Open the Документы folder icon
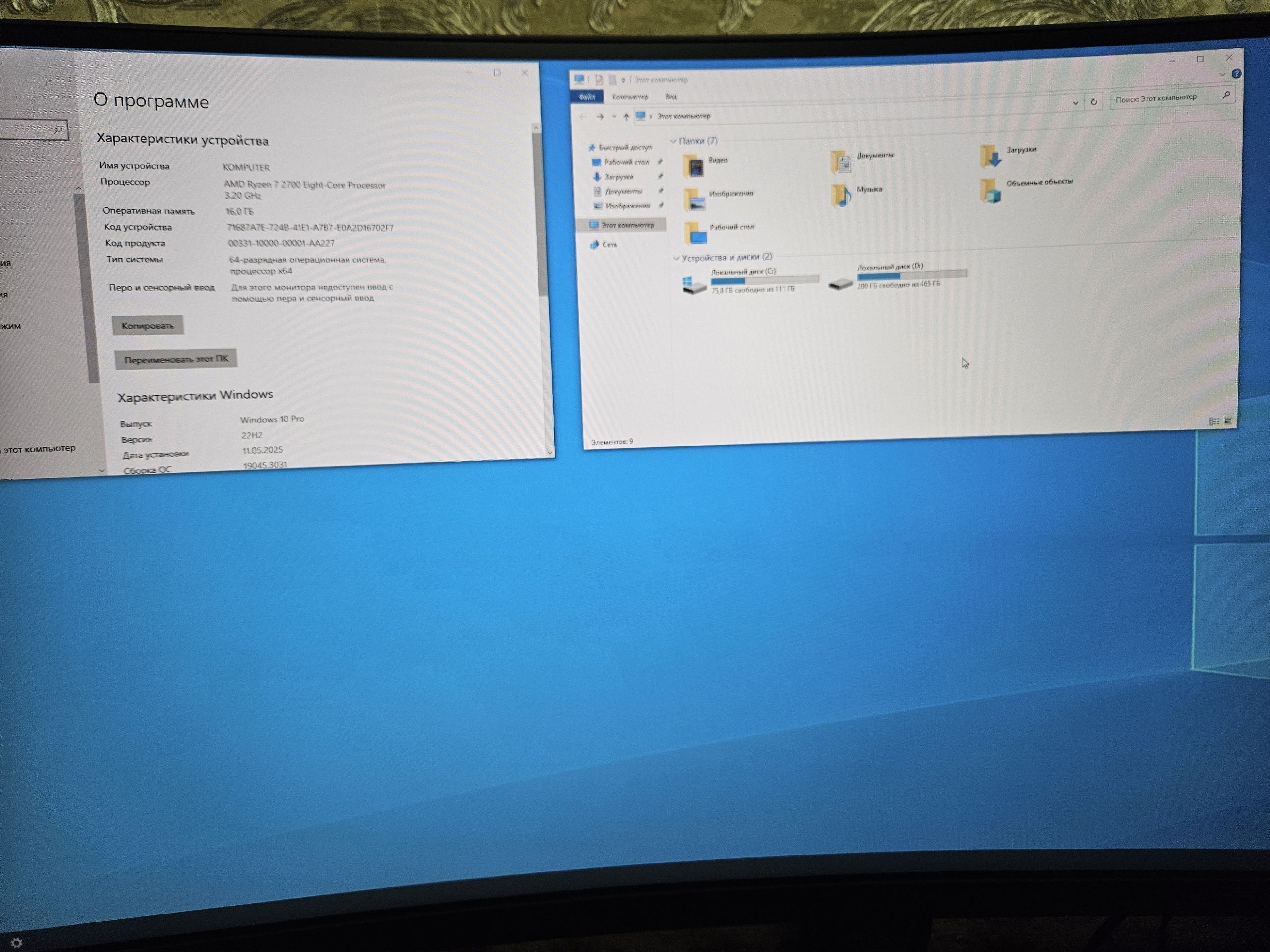This screenshot has width=1270, height=952. 842,162
